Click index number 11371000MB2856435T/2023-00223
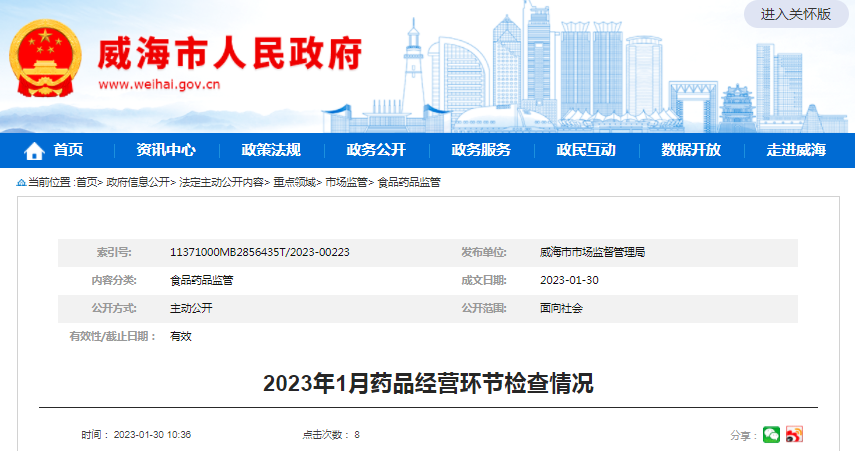The height and width of the screenshot is (451, 855). coord(260,252)
